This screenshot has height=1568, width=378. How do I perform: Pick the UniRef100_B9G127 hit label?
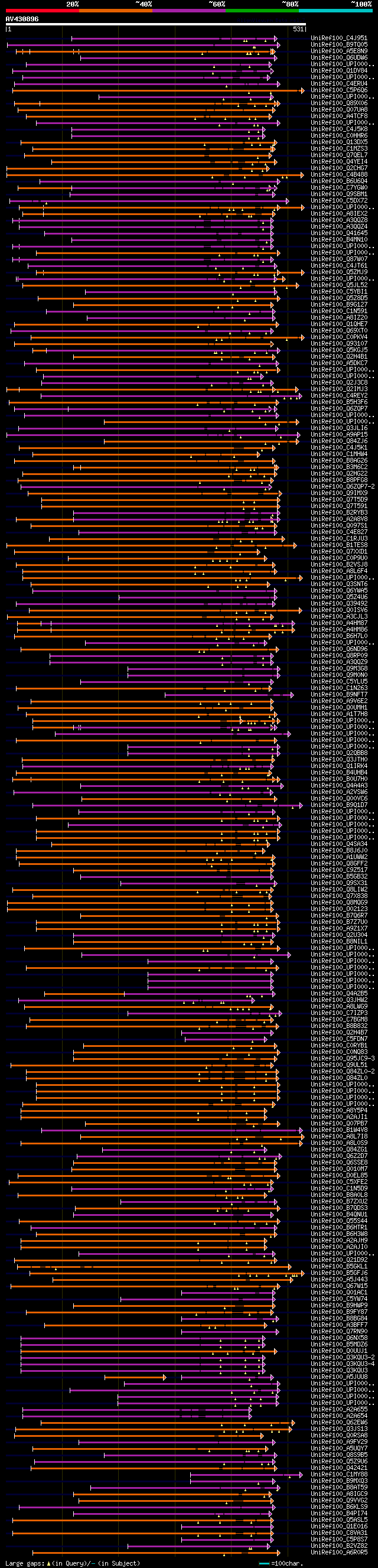[x=339, y=304]
